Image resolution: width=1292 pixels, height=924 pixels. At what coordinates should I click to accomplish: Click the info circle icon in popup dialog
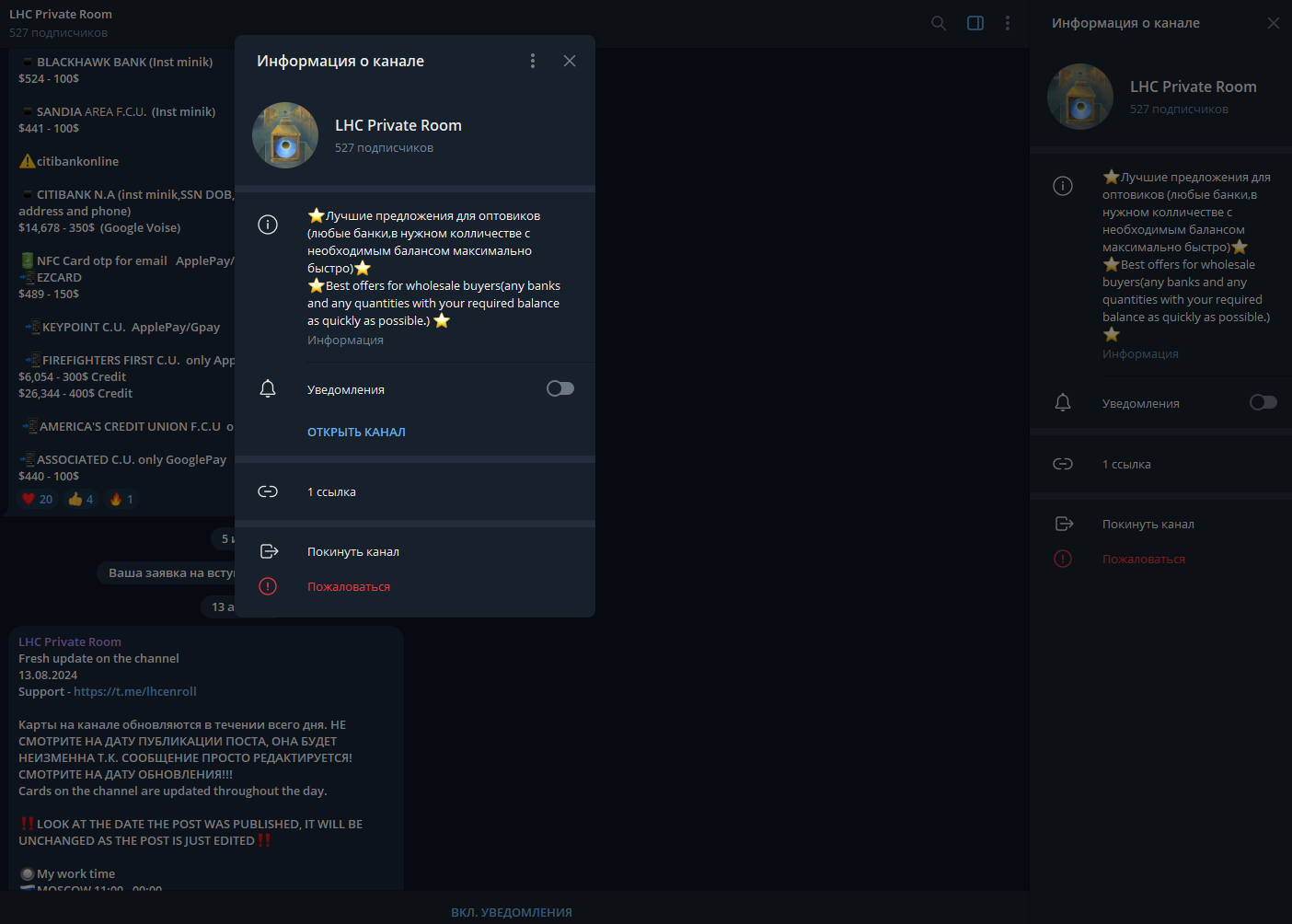(x=268, y=225)
